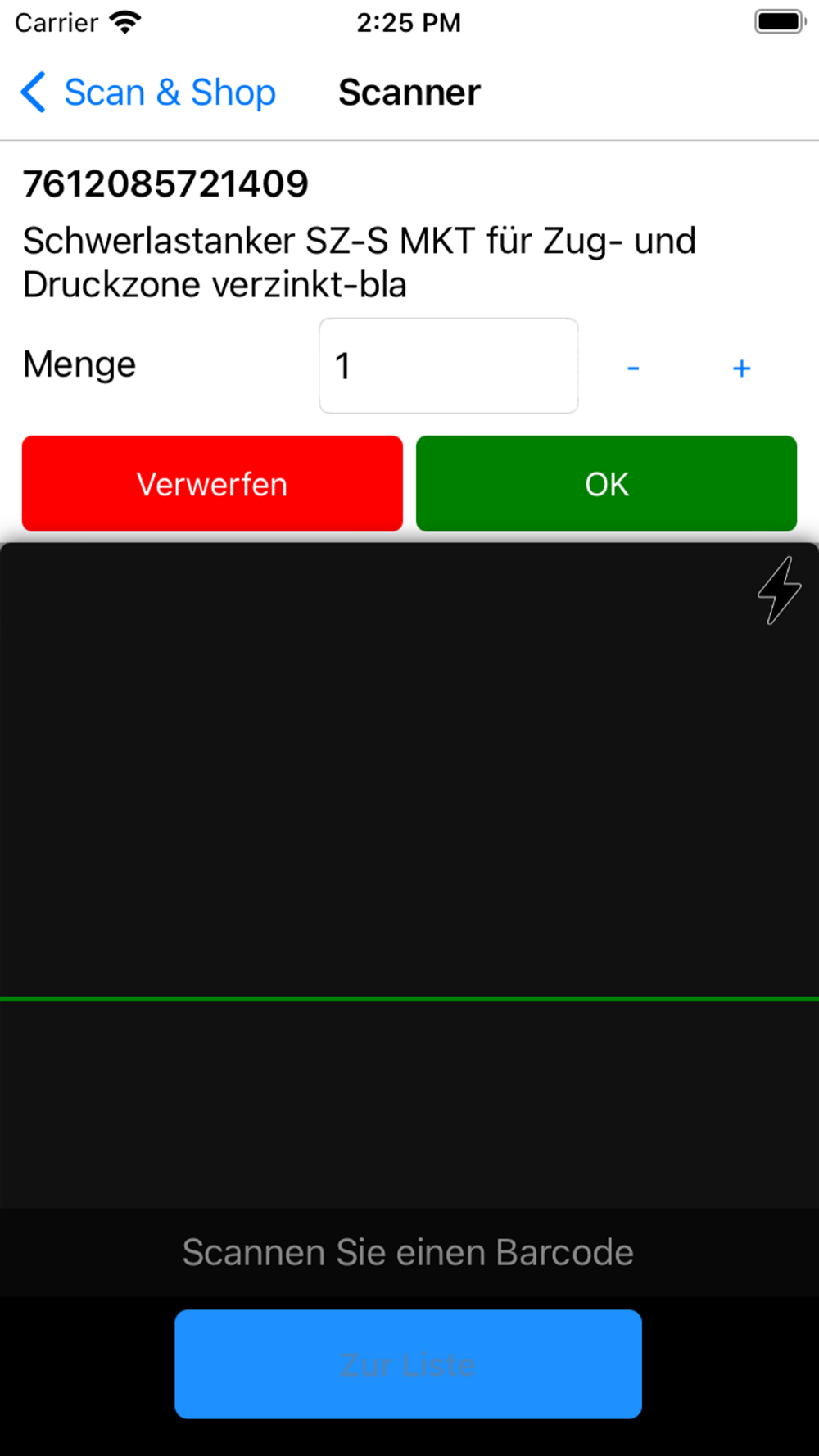Tap the Menge label

click(x=79, y=364)
